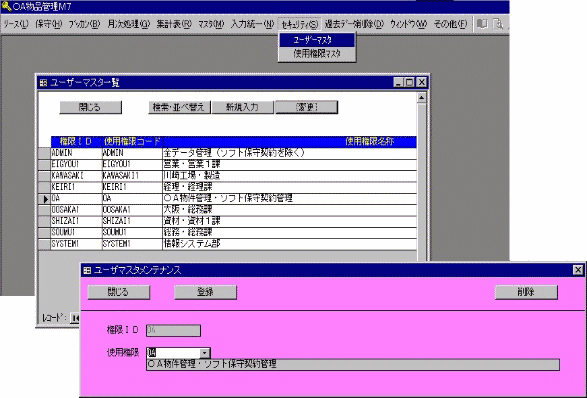Click the 使用権限コード column header

(132, 142)
